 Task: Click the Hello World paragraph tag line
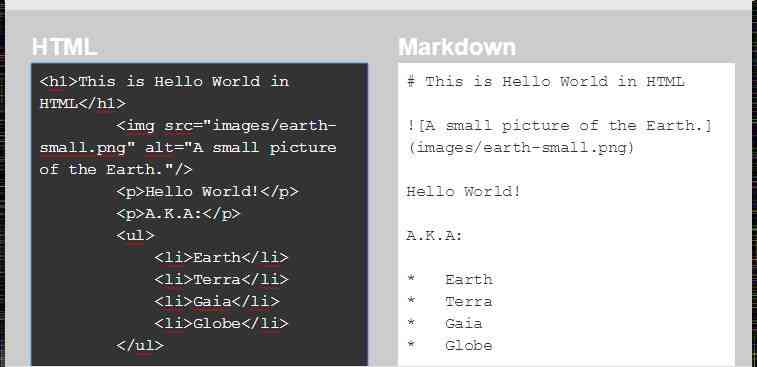tap(207, 192)
